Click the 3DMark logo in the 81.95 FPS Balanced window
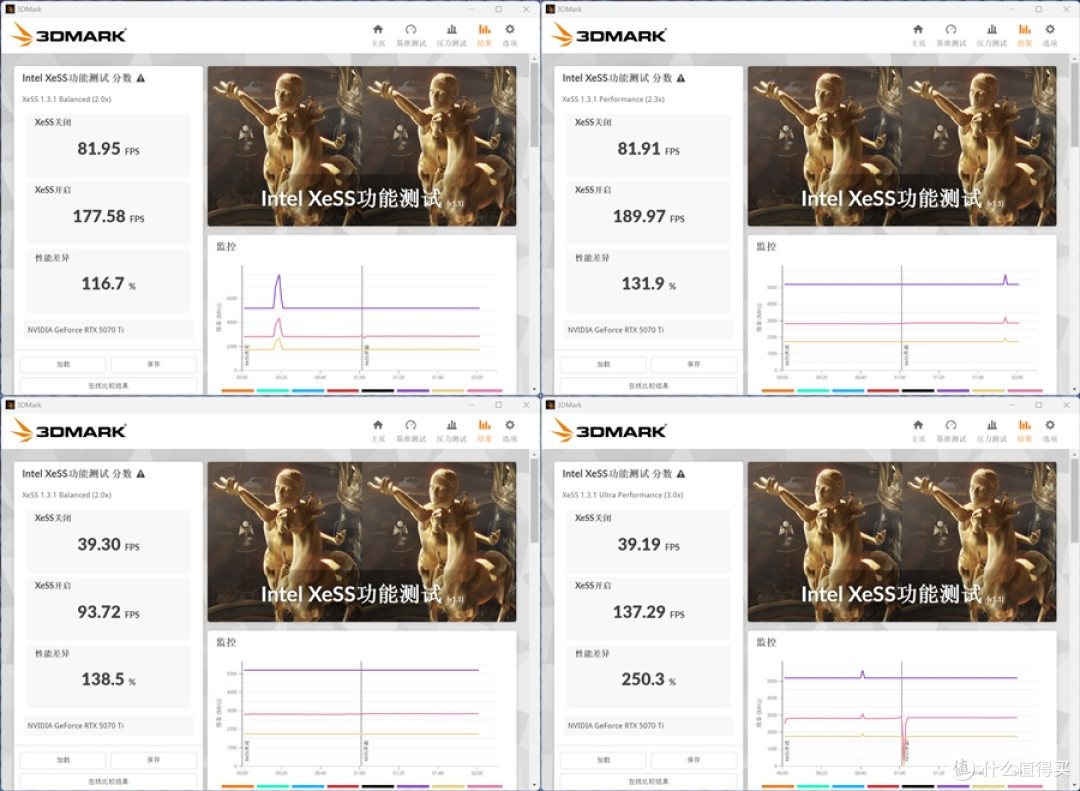Screen dimensions: 1080x791 (x=70, y=34)
